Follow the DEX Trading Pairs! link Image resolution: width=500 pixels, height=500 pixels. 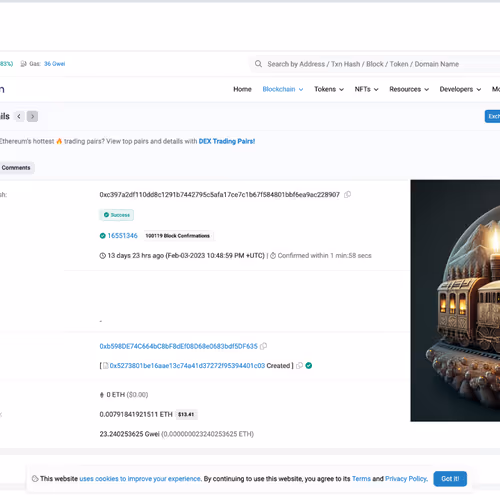(227, 141)
